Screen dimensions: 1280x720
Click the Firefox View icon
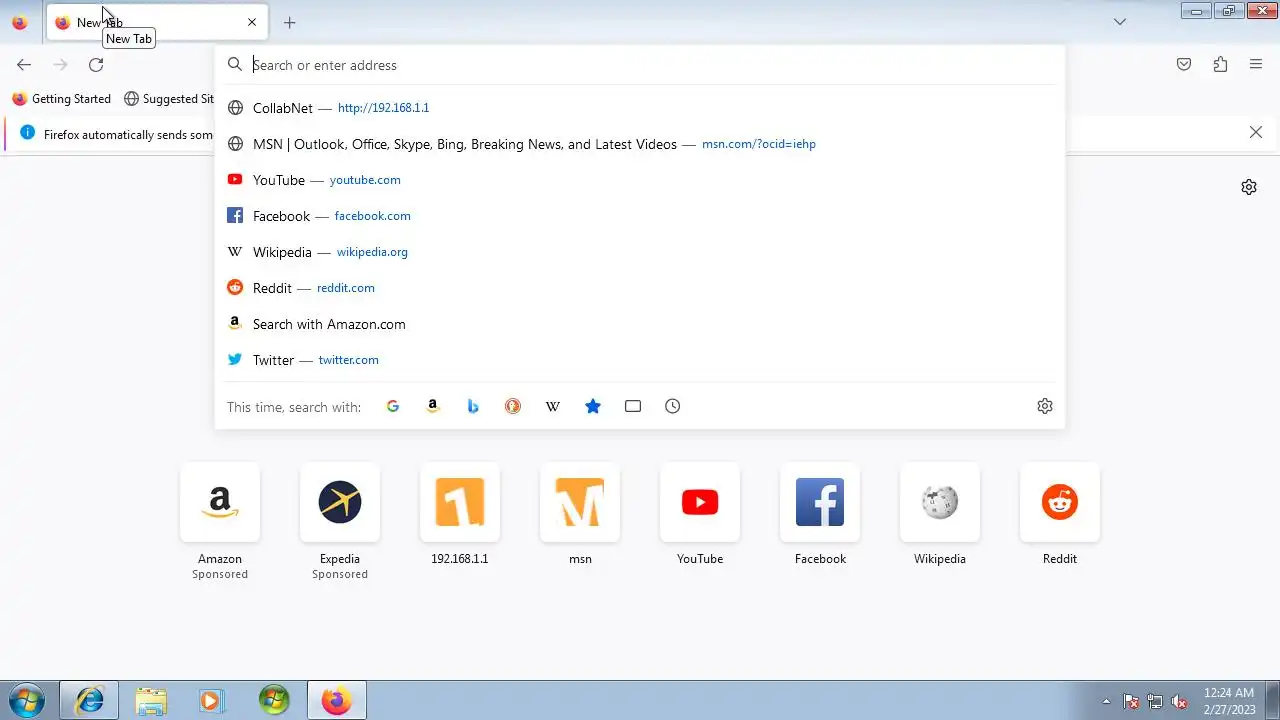20,22
